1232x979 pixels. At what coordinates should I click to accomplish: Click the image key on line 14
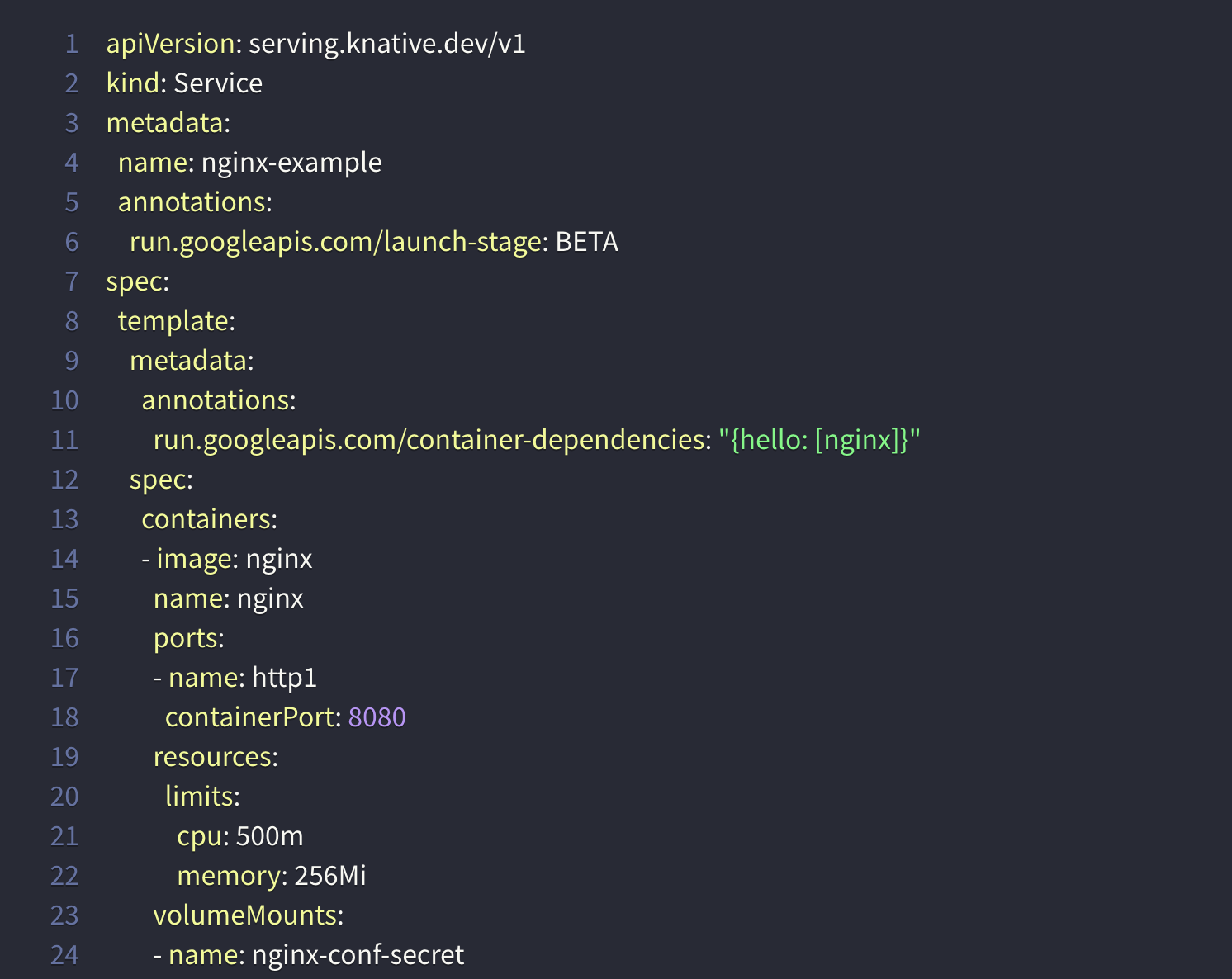pos(193,559)
